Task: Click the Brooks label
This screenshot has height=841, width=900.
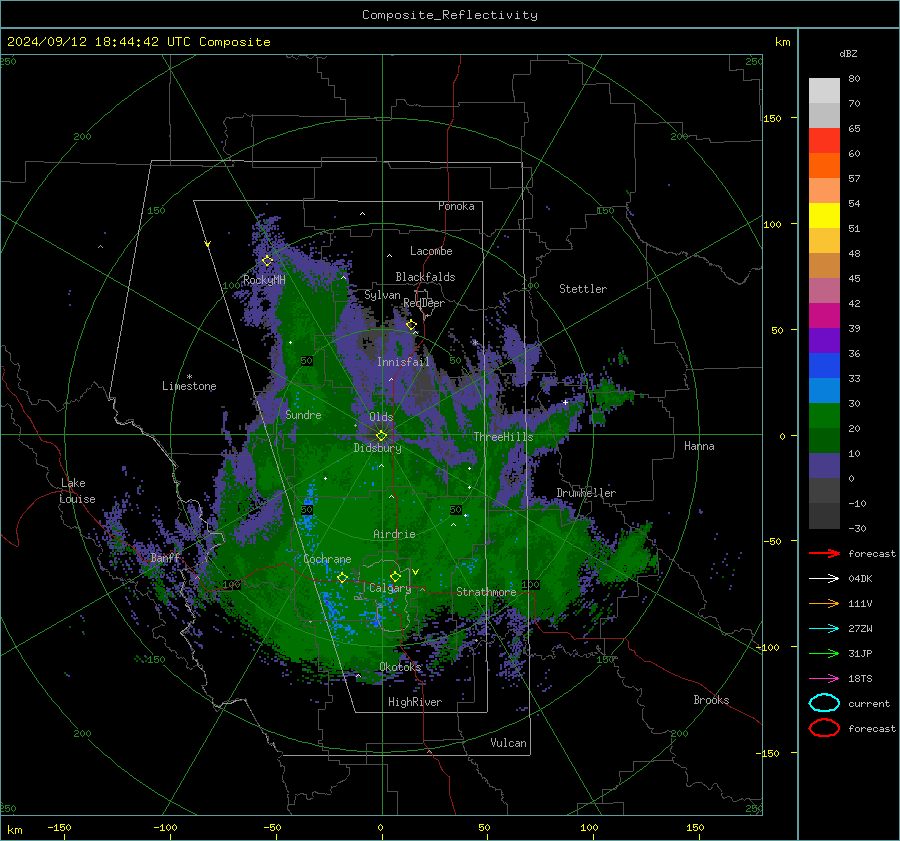Action: pos(711,700)
